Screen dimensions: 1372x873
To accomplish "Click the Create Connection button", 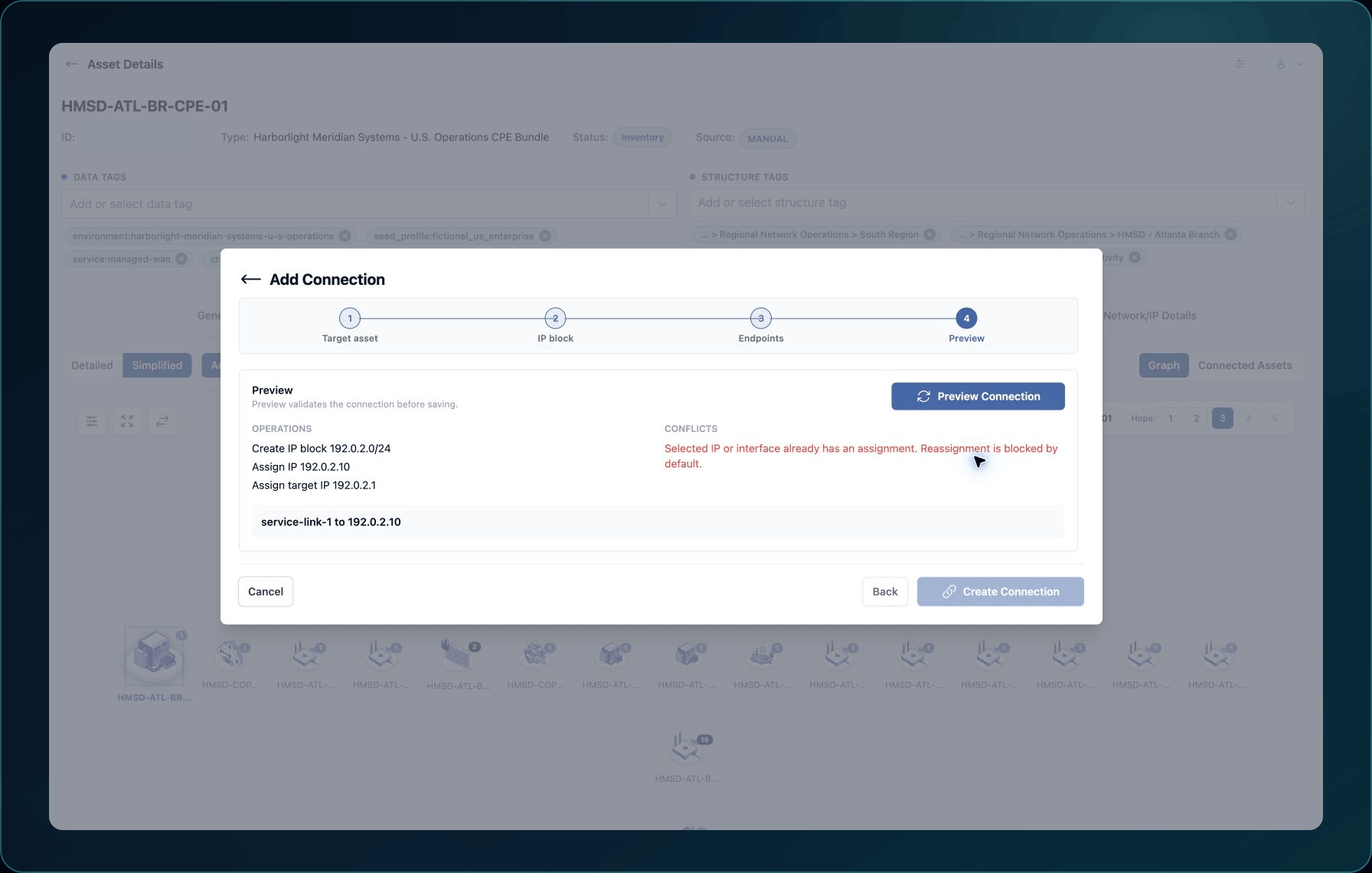I will coord(1000,591).
